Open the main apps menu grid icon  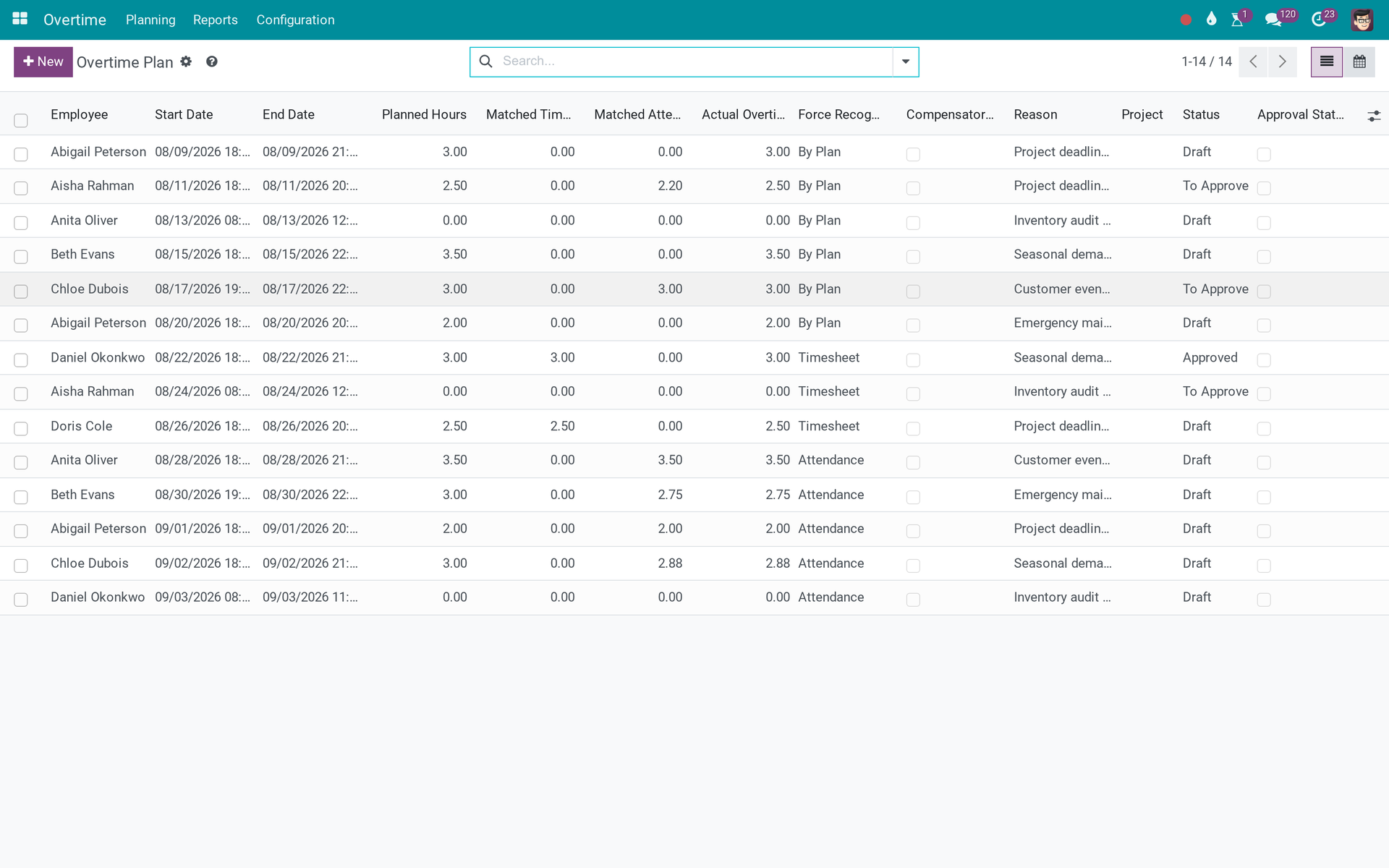20,19
